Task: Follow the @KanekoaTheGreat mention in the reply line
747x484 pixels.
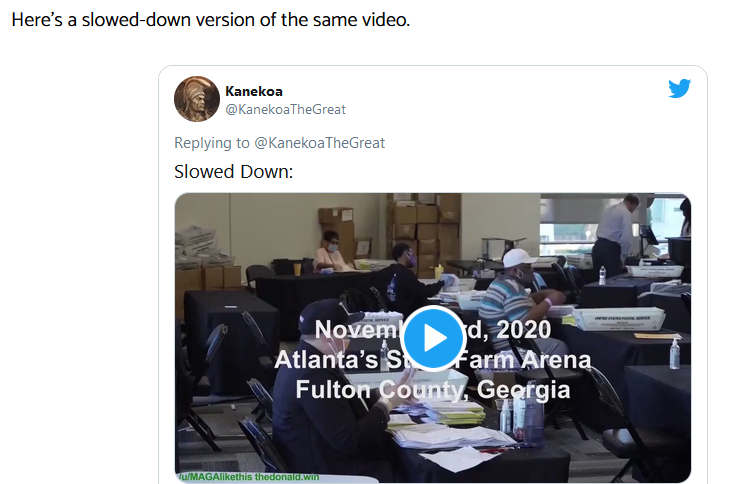Action: pos(320,143)
